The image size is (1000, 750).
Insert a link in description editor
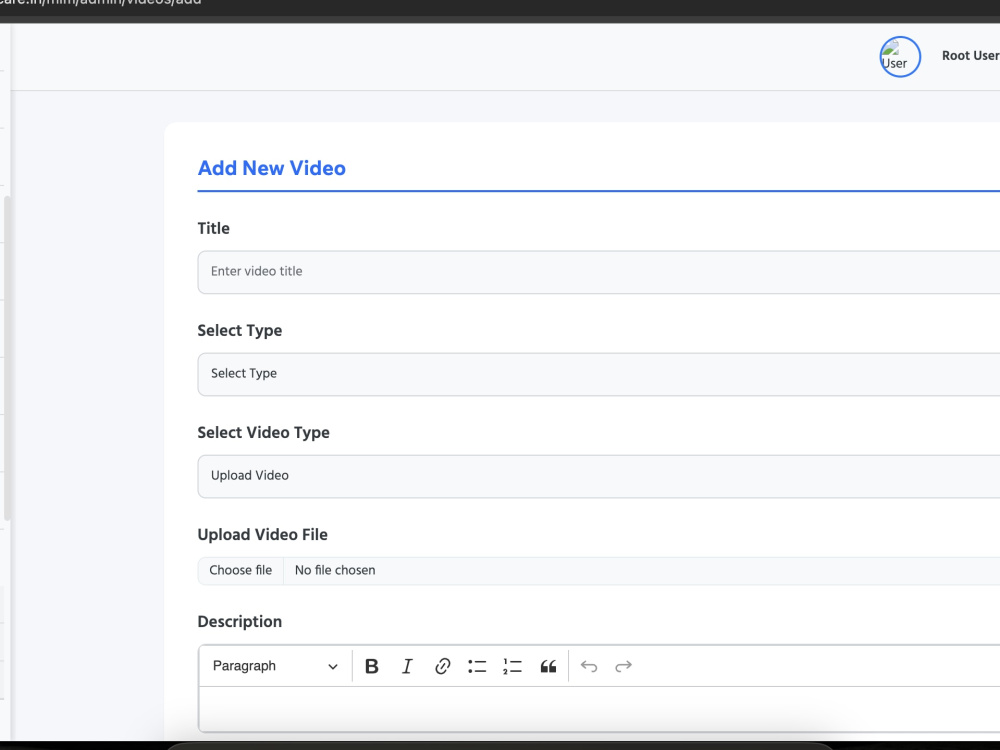[x=442, y=666]
